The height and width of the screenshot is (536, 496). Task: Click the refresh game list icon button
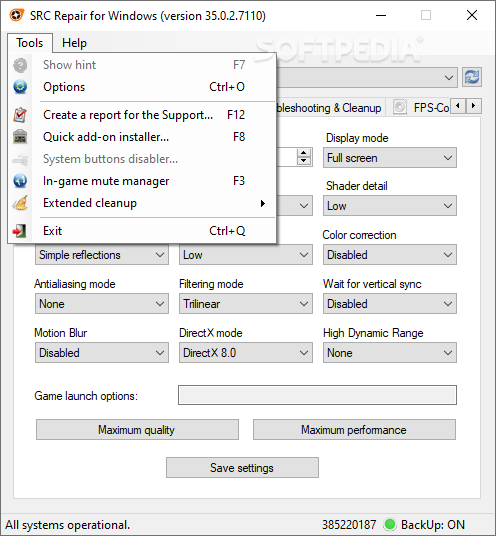point(472,77)
